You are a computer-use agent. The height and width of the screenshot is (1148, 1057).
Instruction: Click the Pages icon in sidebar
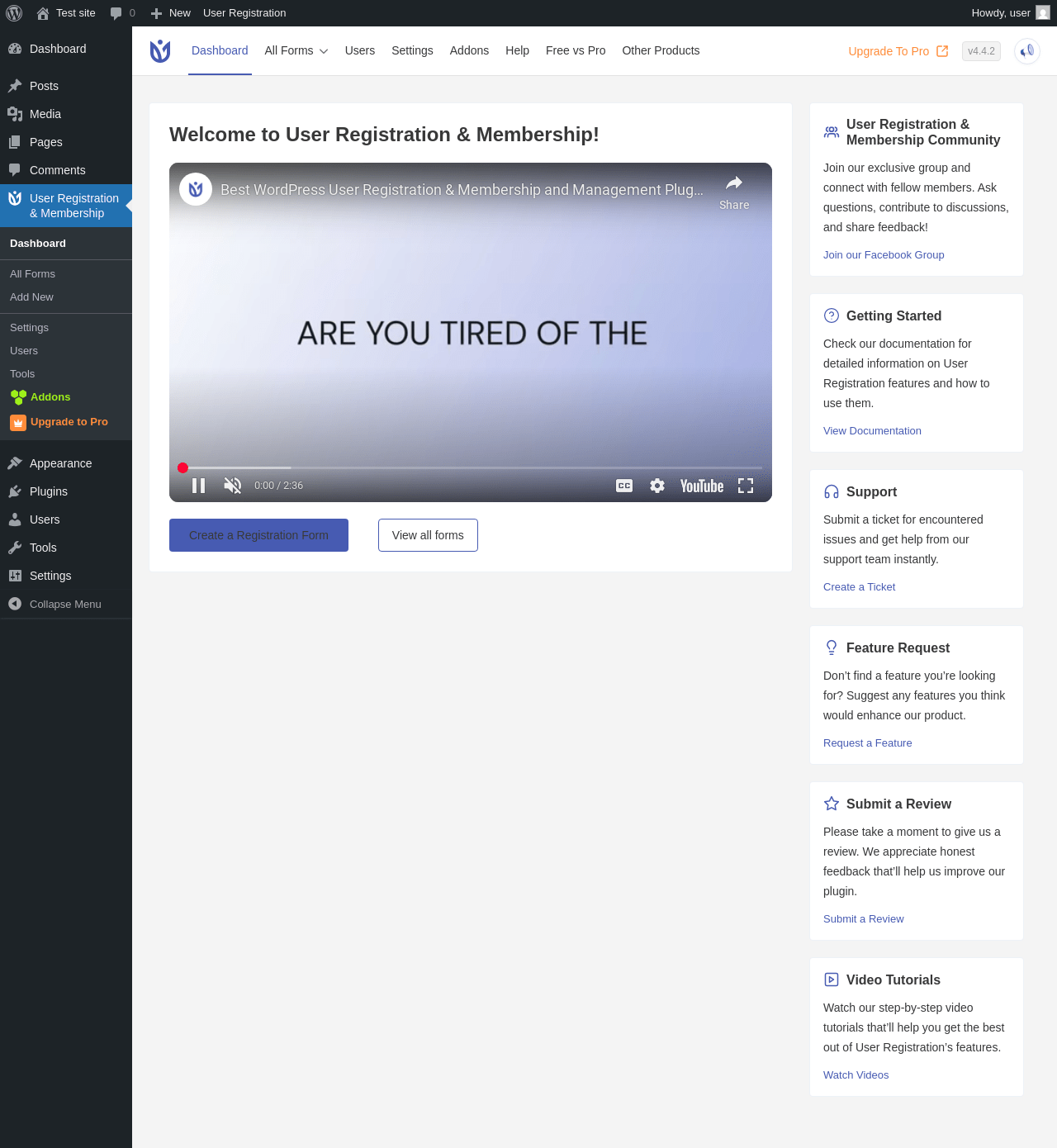tap(15, 142)
